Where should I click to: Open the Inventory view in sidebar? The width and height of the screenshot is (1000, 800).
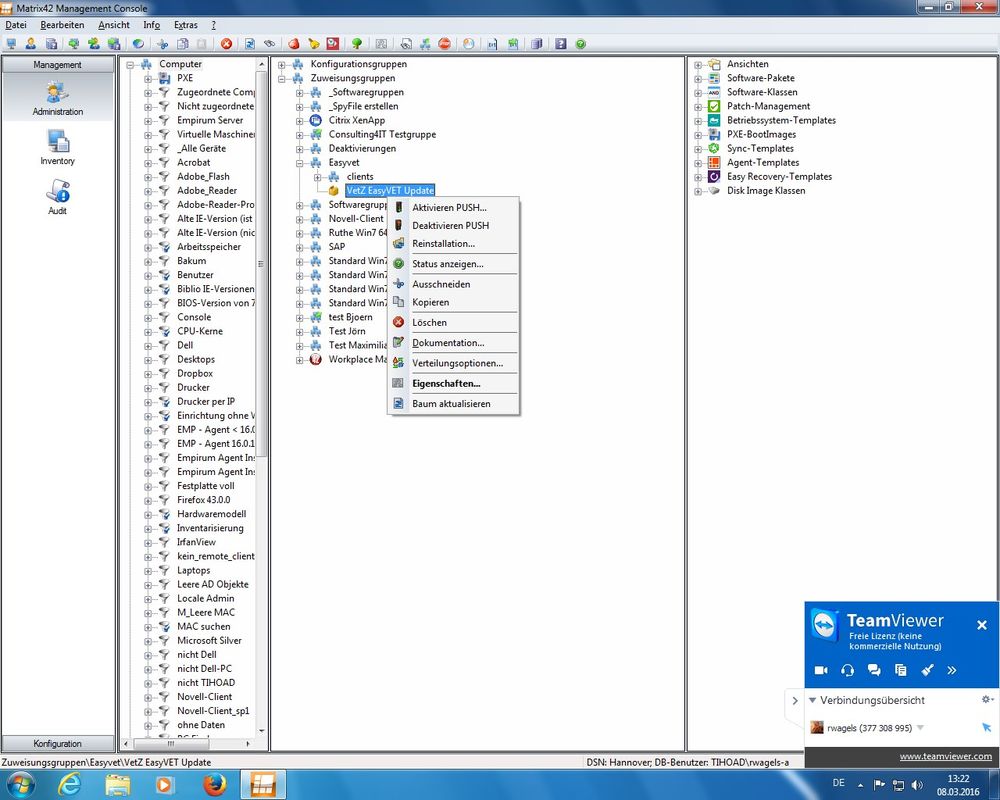57,146
